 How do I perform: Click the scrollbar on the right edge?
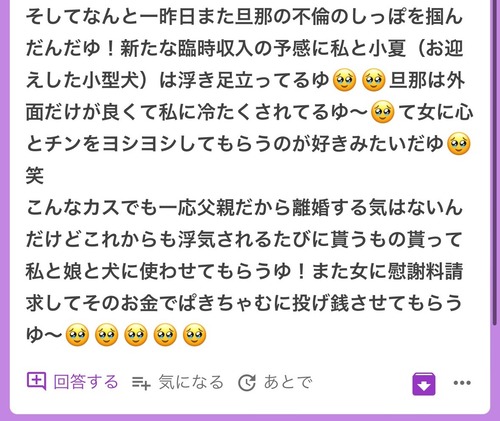pos(496,160)
